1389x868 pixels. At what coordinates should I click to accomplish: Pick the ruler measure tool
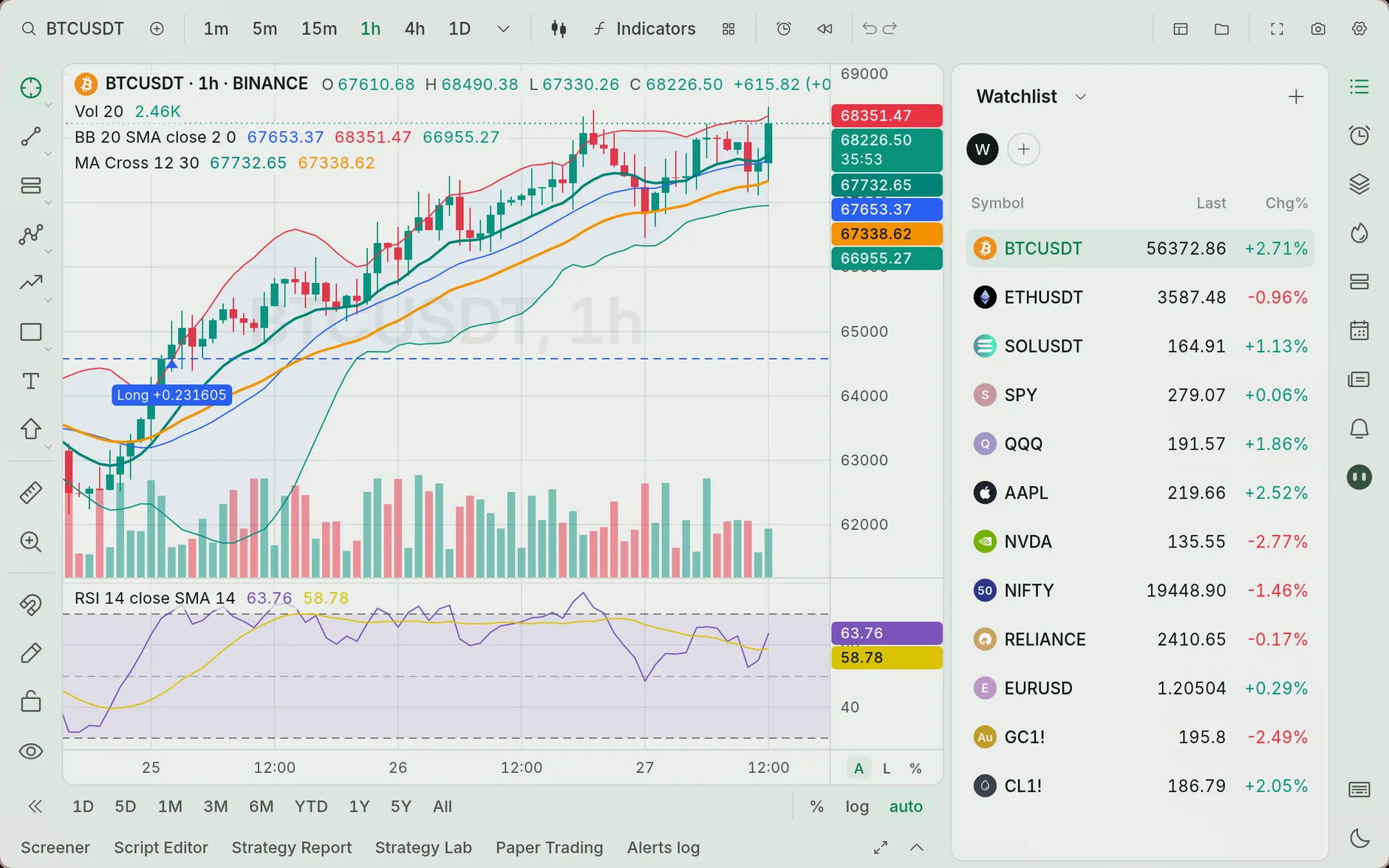[31, 493]
